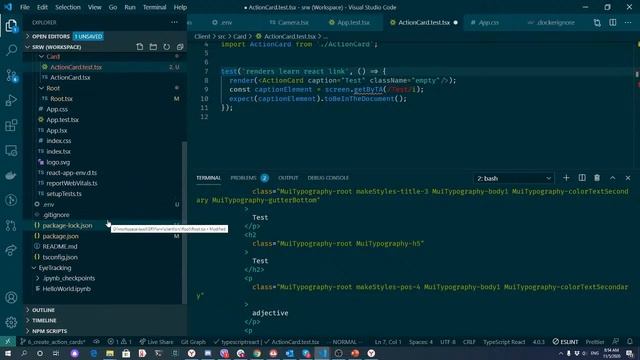Open Explorer more actions ellipsis
The width and height of the screenshot is (640, 360).
pos(174,22)
